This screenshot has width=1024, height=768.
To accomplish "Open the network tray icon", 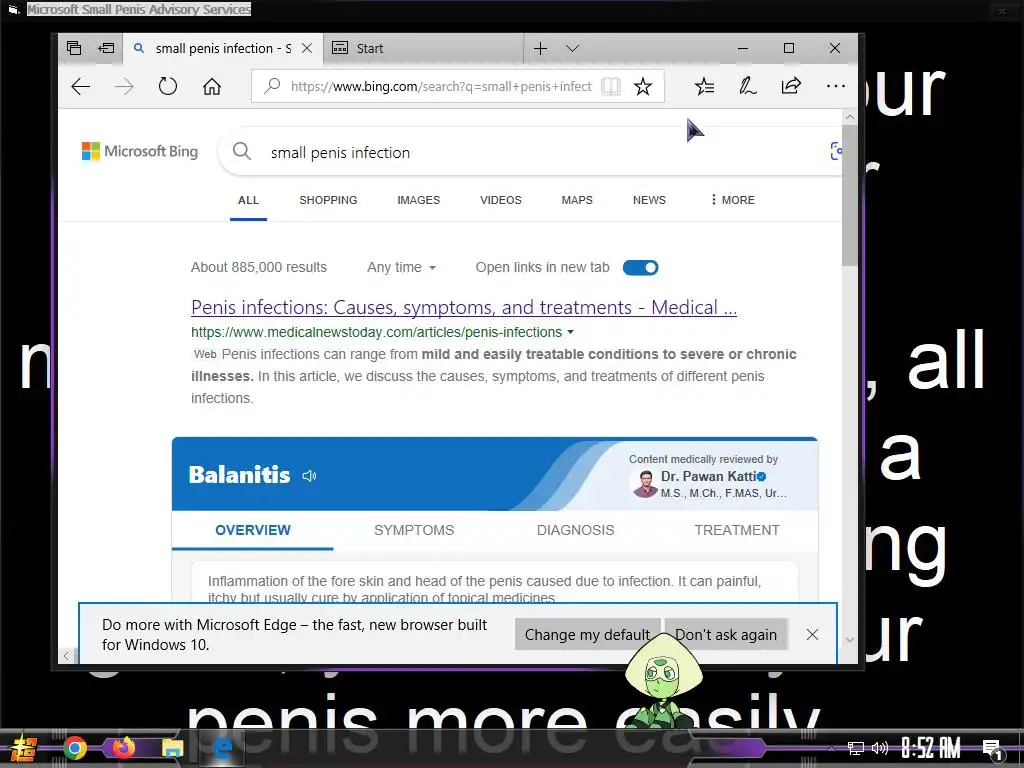I will coord(856,748).
